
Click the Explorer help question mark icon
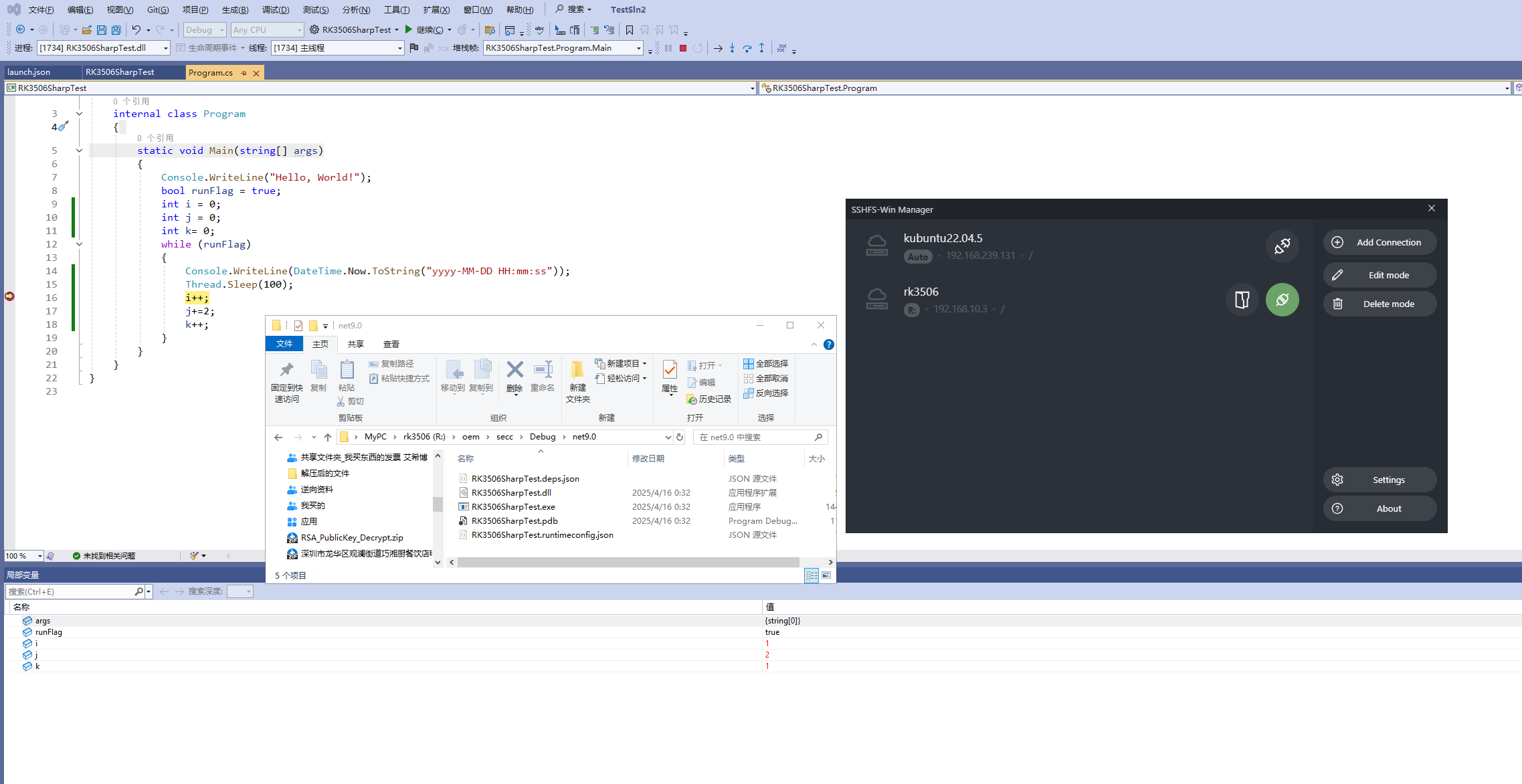coord(829,345)
